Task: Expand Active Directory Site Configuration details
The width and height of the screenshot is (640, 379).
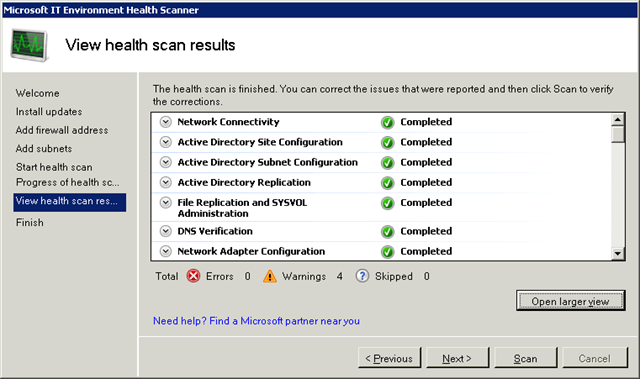Action: tap(165, 142)
